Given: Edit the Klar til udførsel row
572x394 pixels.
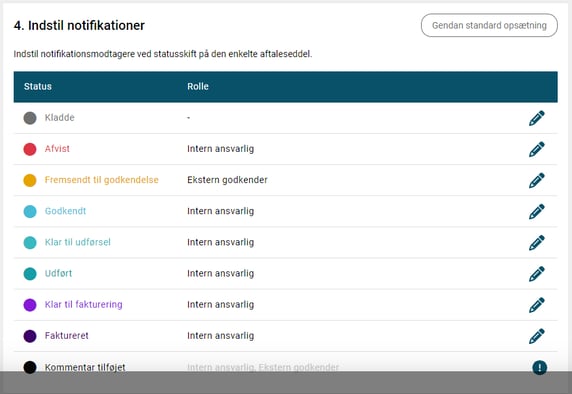Looking at the screenshot, I should coord(537,243).
